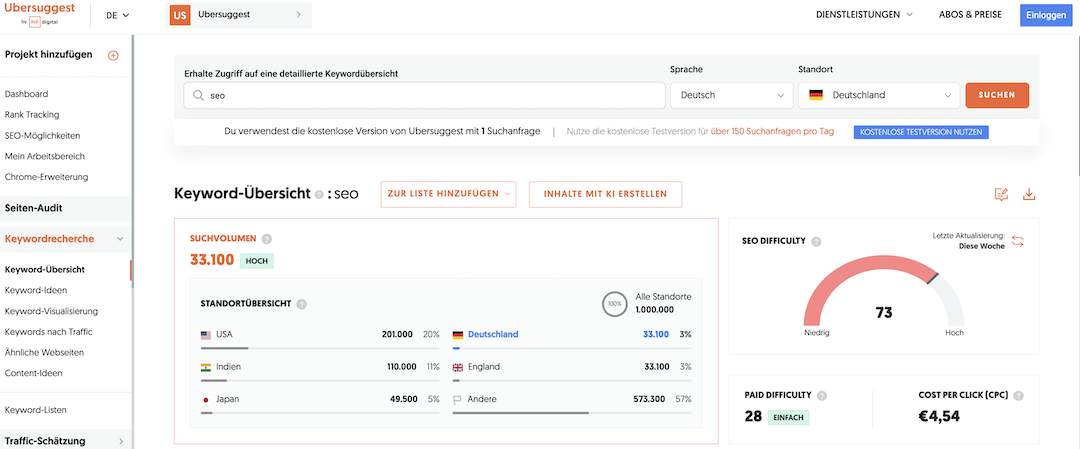Click the India flag icon
Image resolution: width=1080 pixels, height=449 pixels.
206,367
